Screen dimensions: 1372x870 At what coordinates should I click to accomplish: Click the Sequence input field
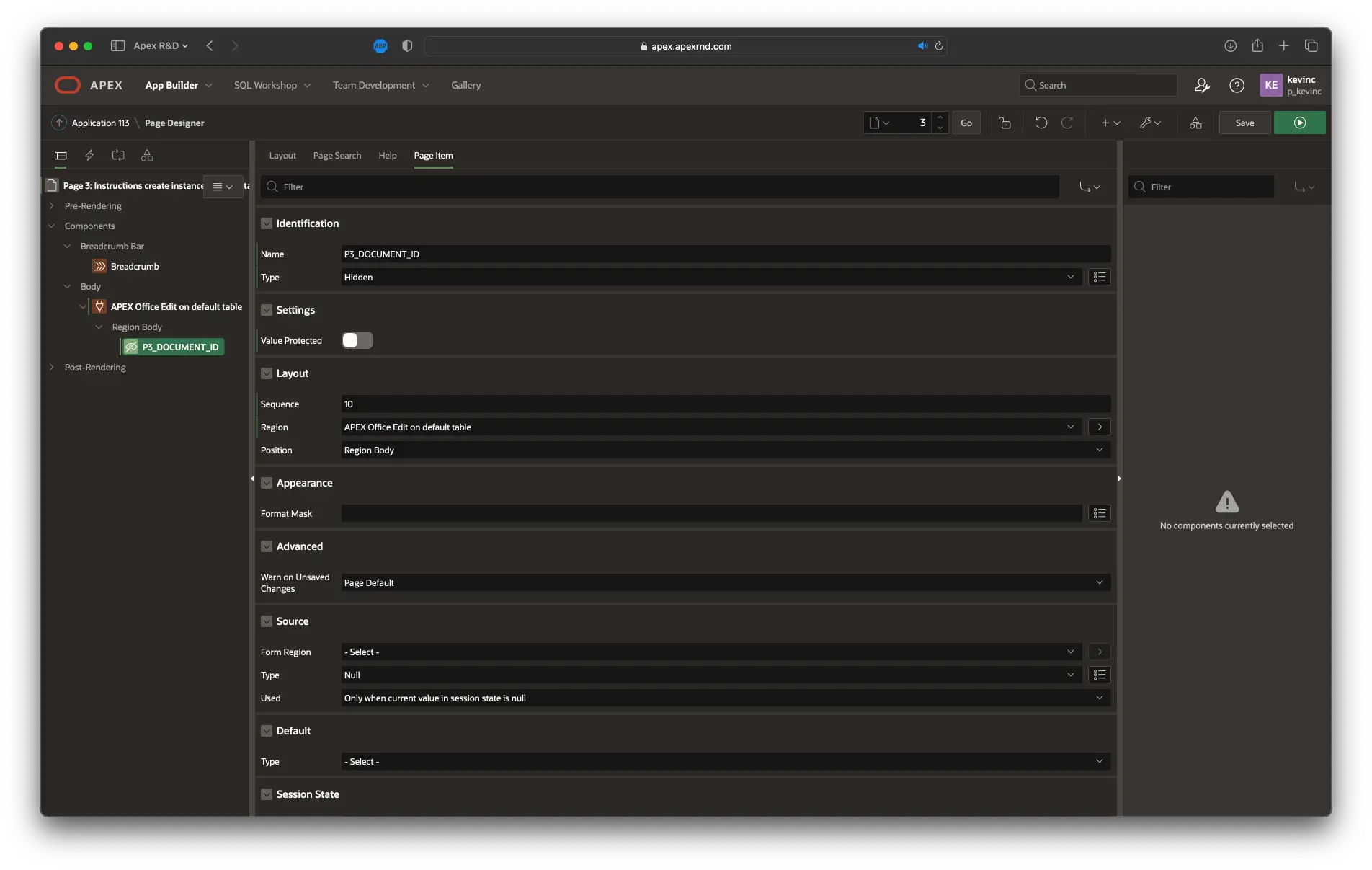[726, 404]
